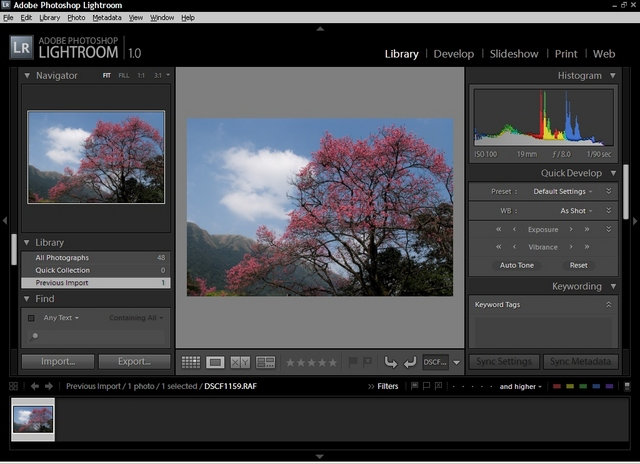Click the Import button
This screenshot has width=640, height=464.
coord(58,362)
